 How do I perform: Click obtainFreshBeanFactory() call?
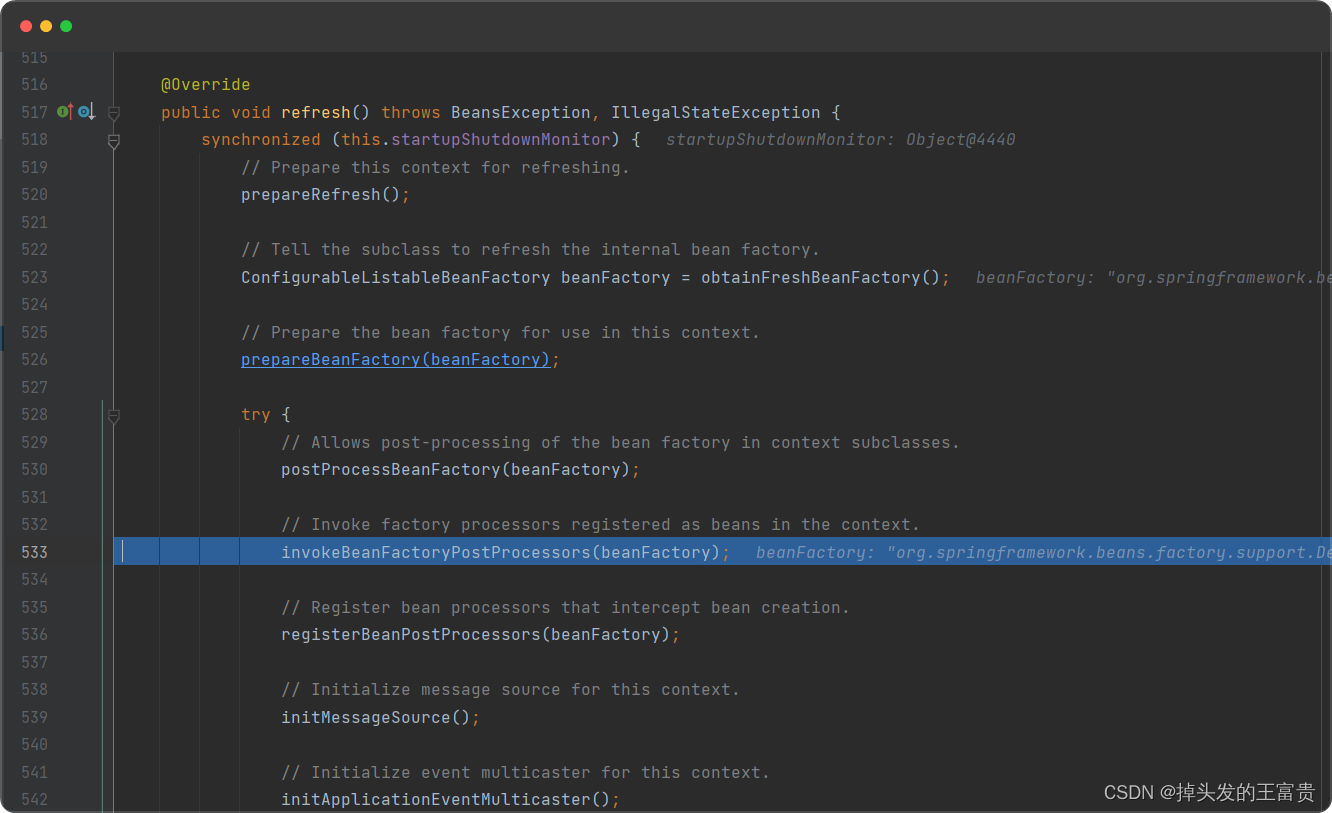point(821,278)
